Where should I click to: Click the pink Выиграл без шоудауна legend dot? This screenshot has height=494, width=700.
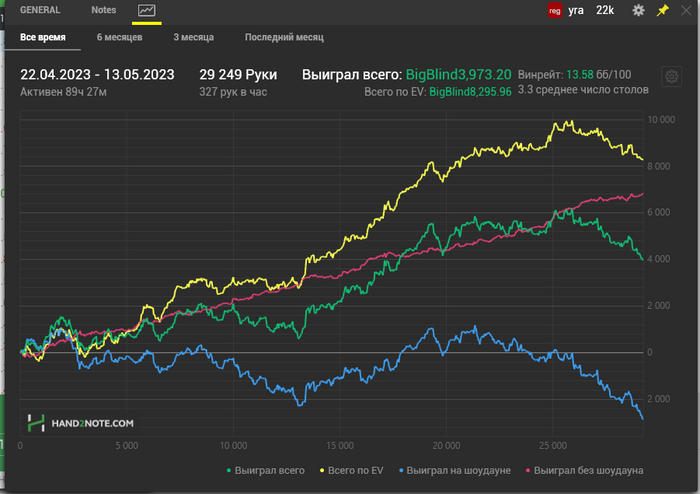click(529, 471)
